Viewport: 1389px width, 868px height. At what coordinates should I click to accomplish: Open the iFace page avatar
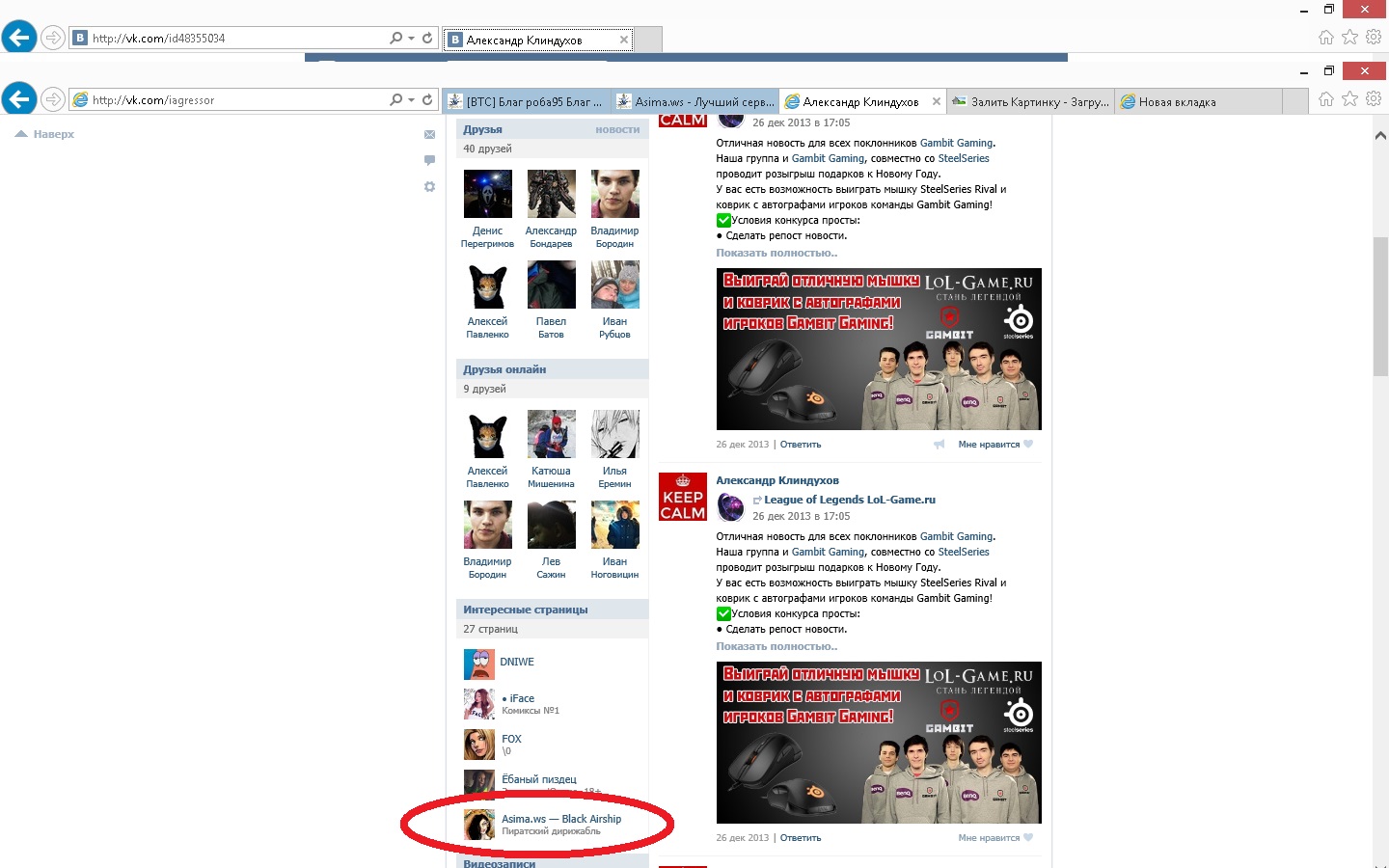(479, 704)
